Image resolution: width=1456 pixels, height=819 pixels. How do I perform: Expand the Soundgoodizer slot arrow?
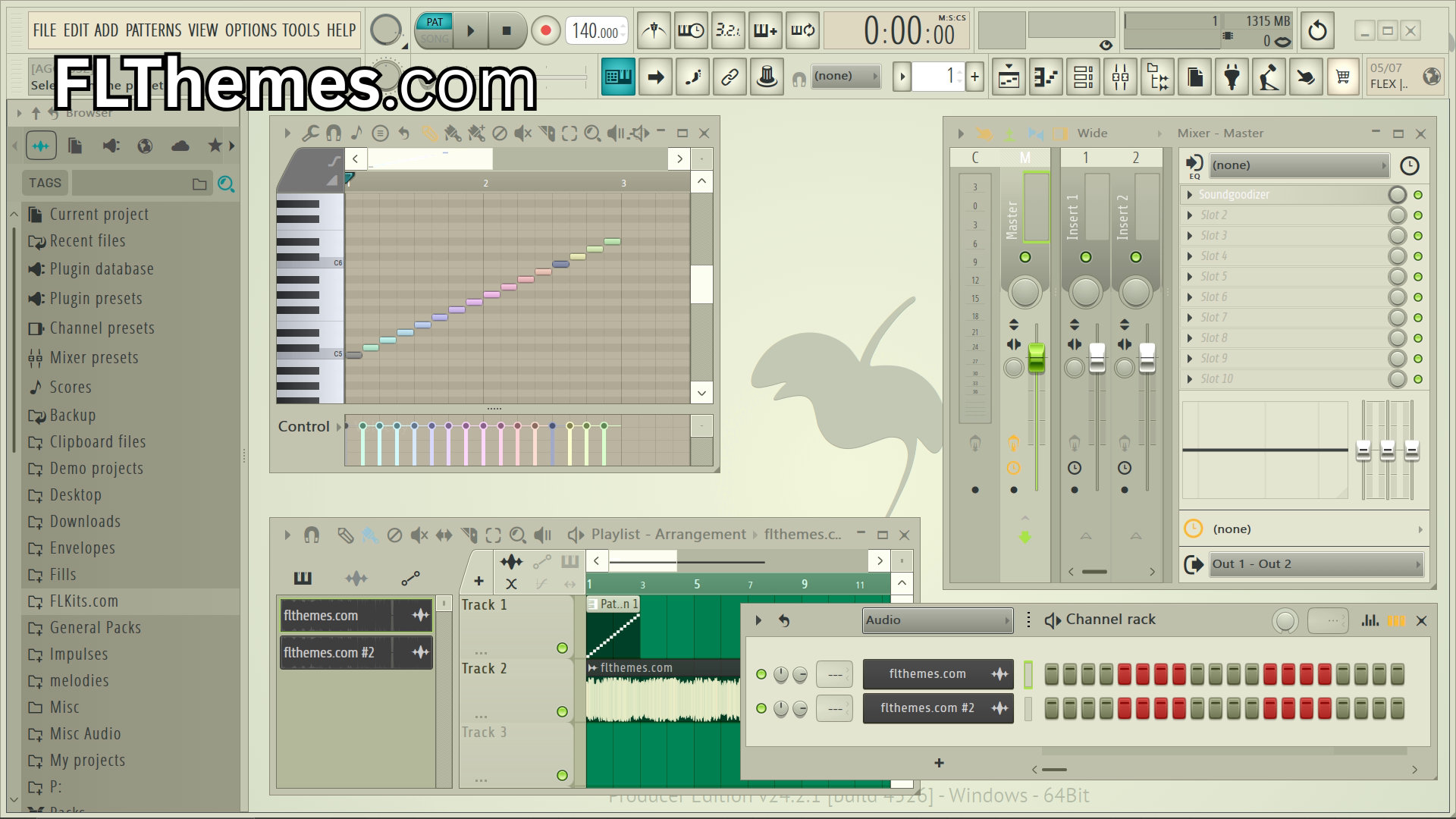[1190, 195]
